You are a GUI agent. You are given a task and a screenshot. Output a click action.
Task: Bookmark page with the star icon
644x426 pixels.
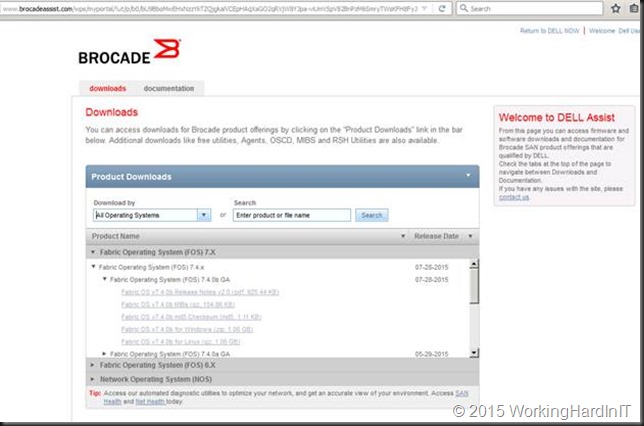point(615,8)
